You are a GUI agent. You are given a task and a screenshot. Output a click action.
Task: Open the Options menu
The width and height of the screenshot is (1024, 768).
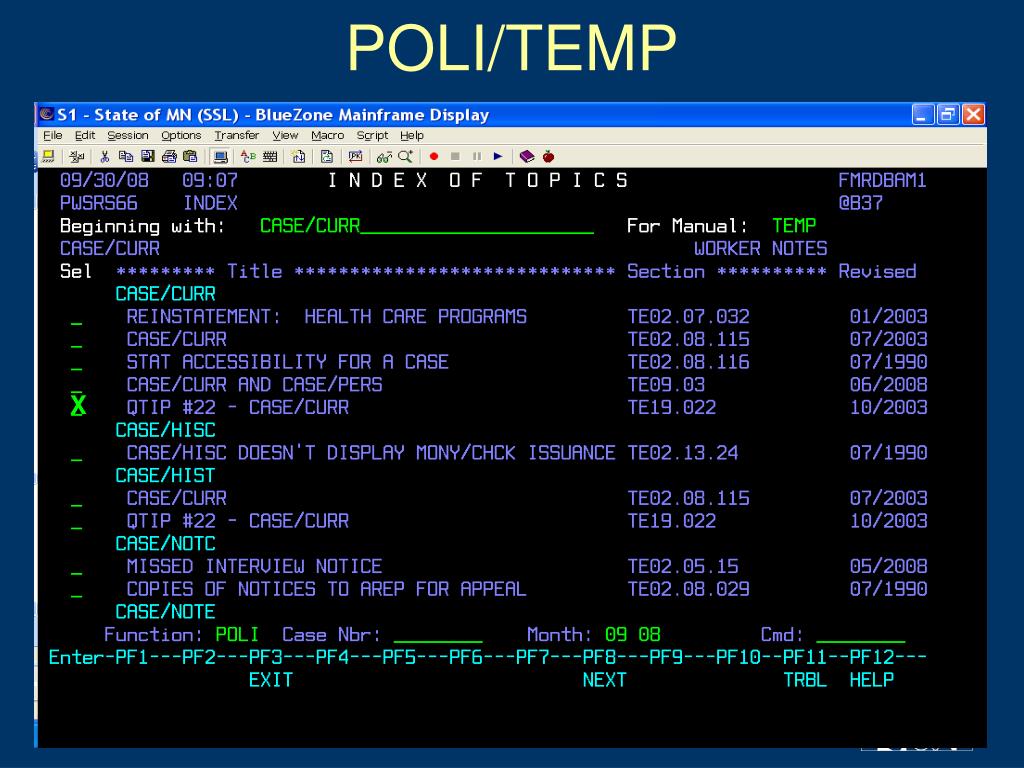[181, 135]
